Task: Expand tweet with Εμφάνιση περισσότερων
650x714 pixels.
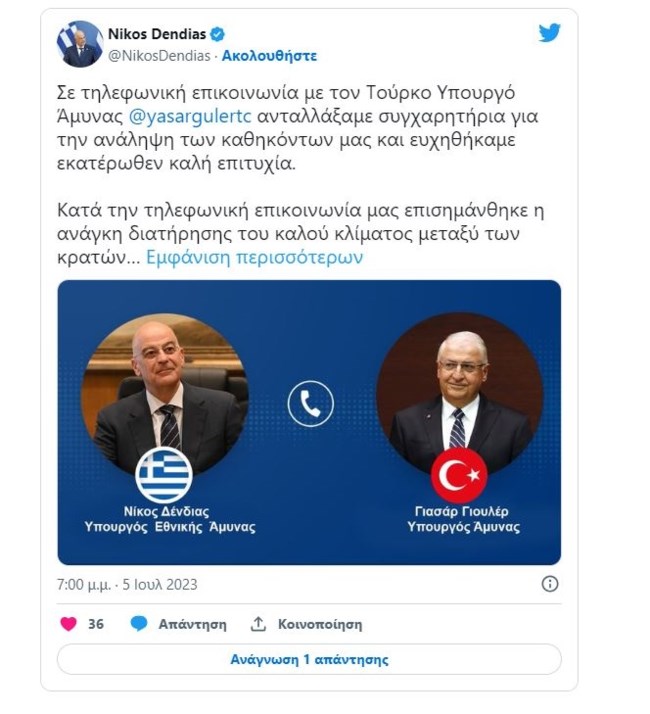Action: (255, 257)
